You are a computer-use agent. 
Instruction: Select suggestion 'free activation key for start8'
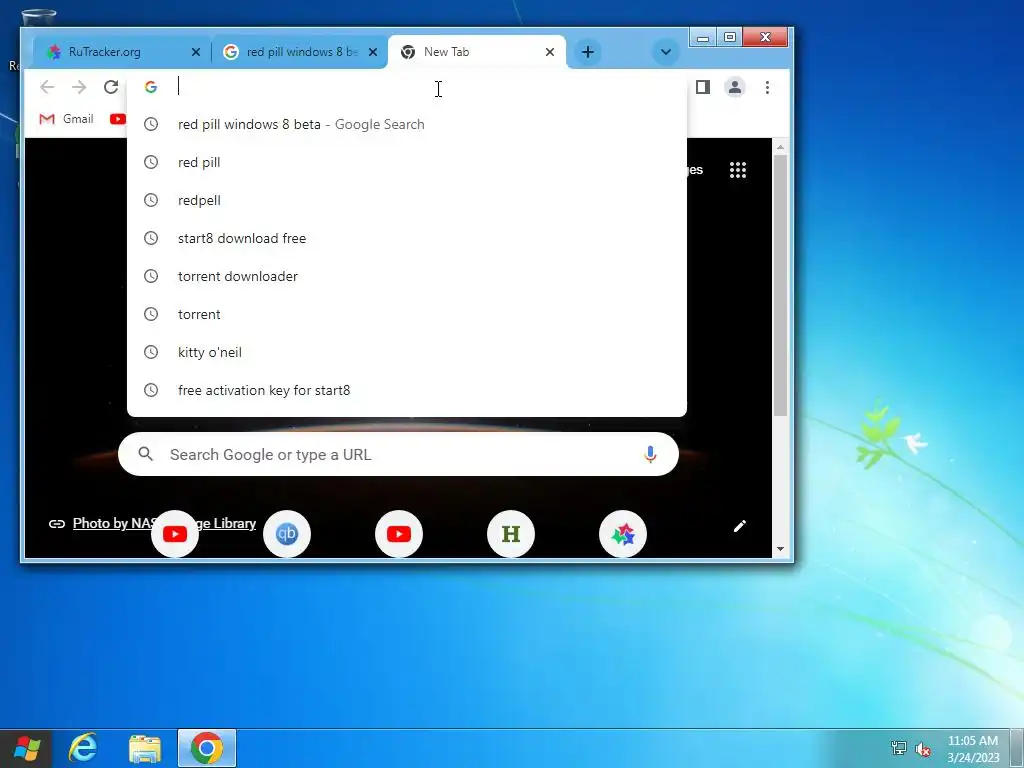(407, 390)
